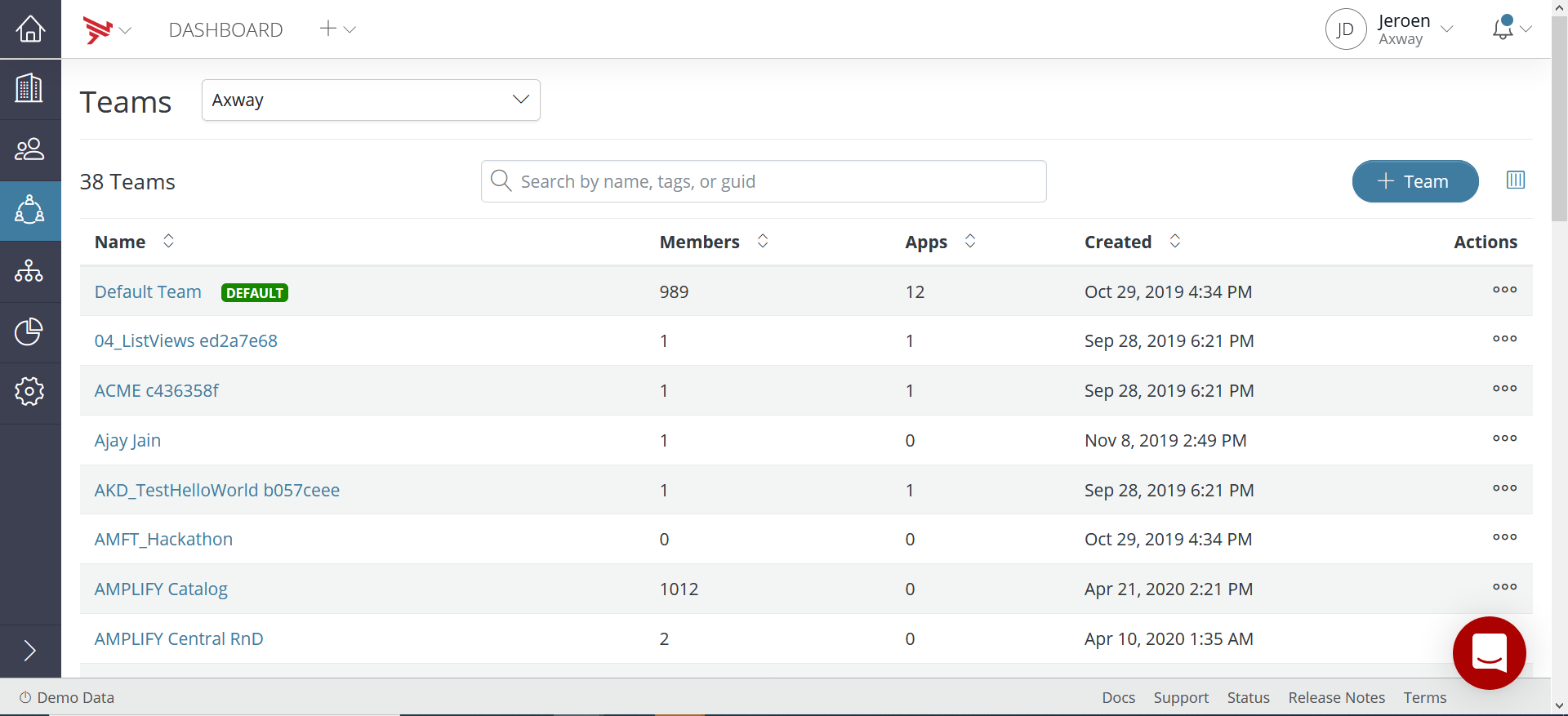
Task: Open actions menu for Default Team
Action: tap(1504, 290)
